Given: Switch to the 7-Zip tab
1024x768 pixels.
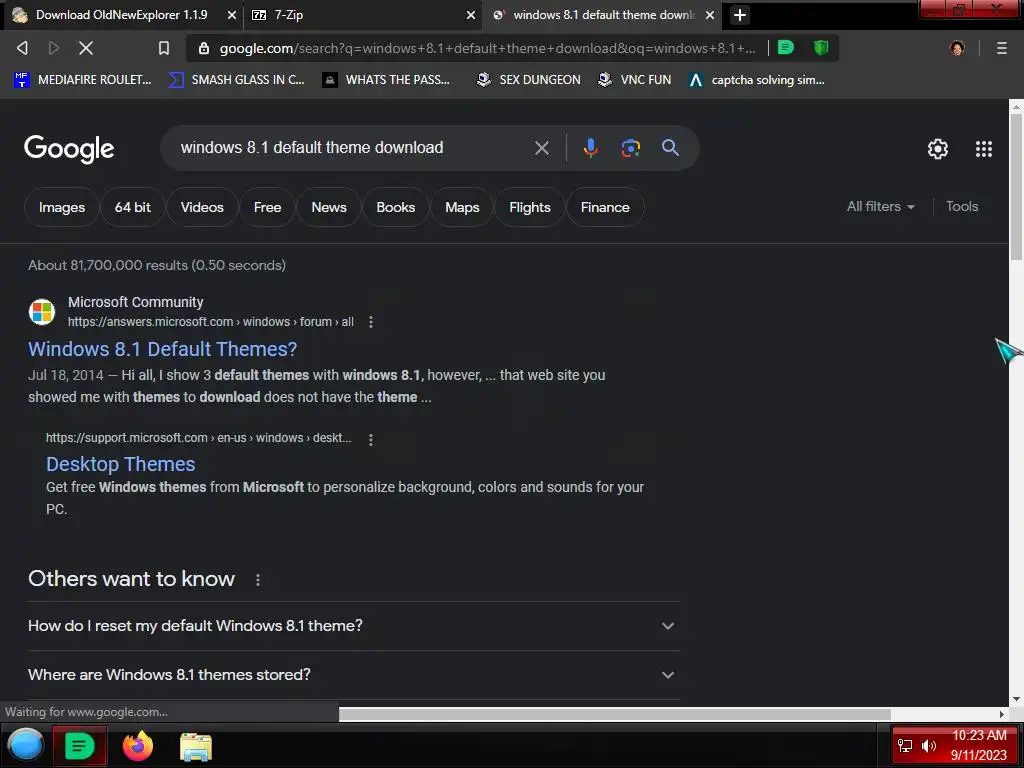Looking at the screenshot, I should (x=362, y=15).
